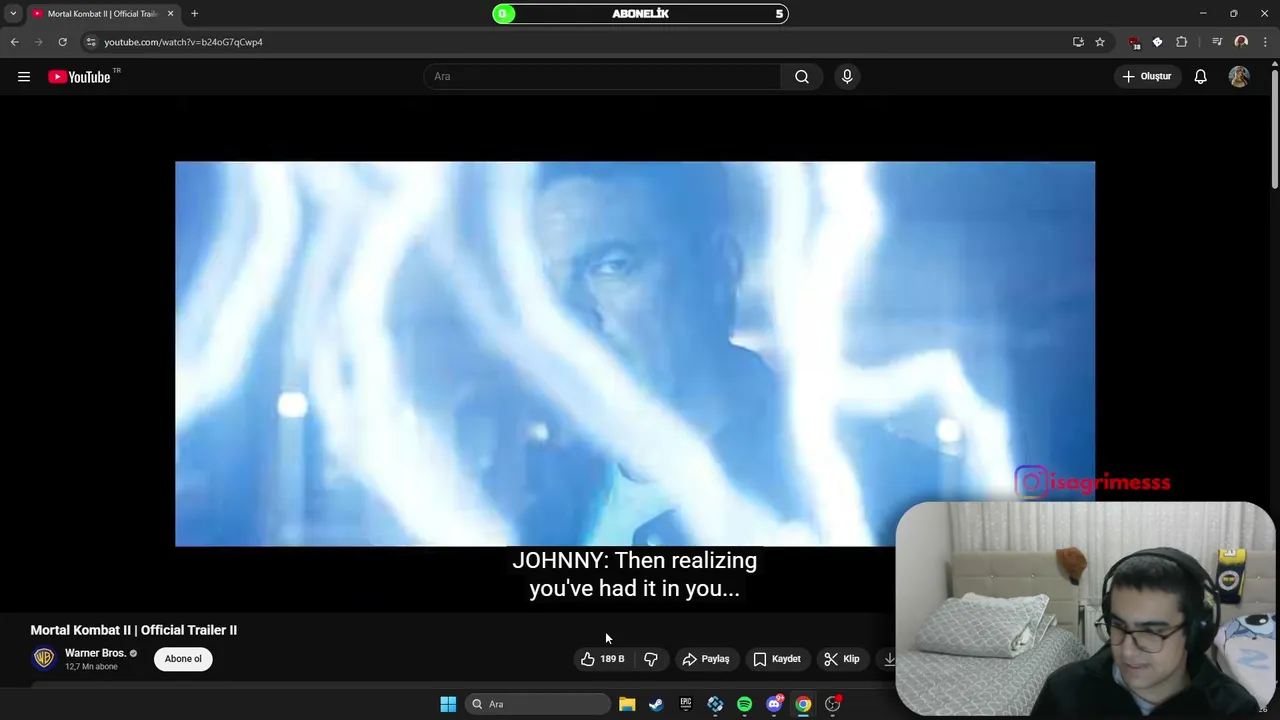Bookmark this page with the star icon
Viewport: 1280px width, 720px height.
coord(1100,42)
